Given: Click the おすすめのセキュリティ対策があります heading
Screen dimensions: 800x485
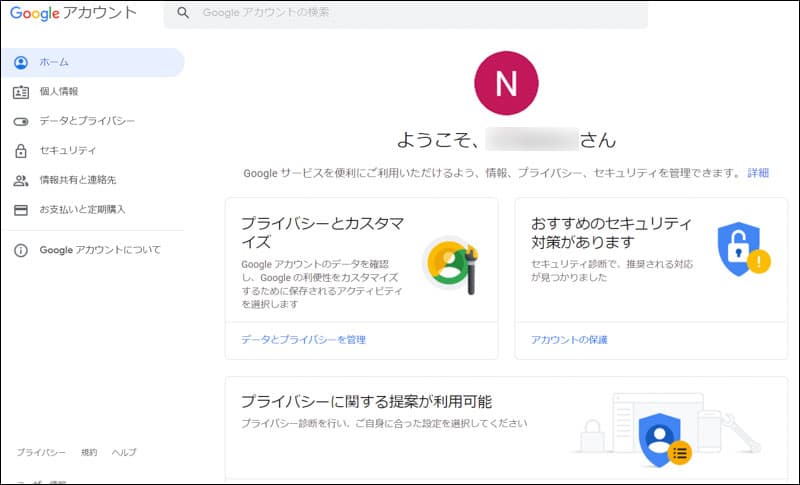Looking at the screenshot, I should coord(611,232).
